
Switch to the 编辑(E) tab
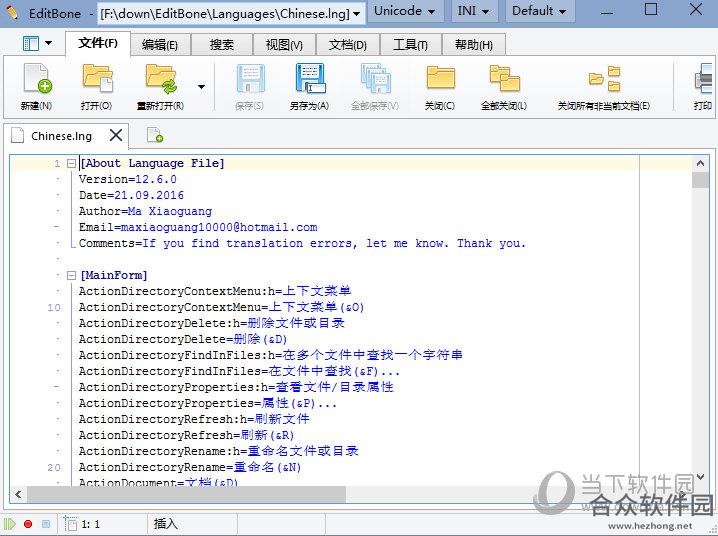tap(159, 45)
